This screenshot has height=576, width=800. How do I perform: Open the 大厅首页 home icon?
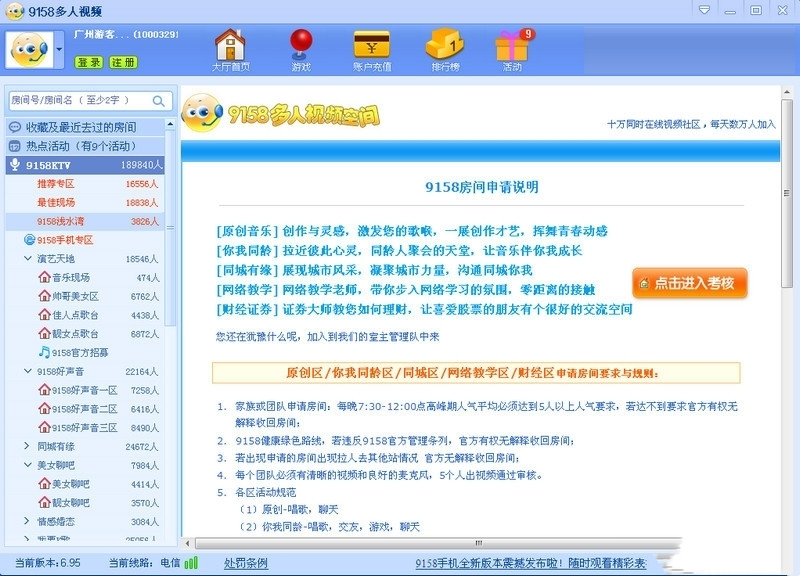pos(231,49)
